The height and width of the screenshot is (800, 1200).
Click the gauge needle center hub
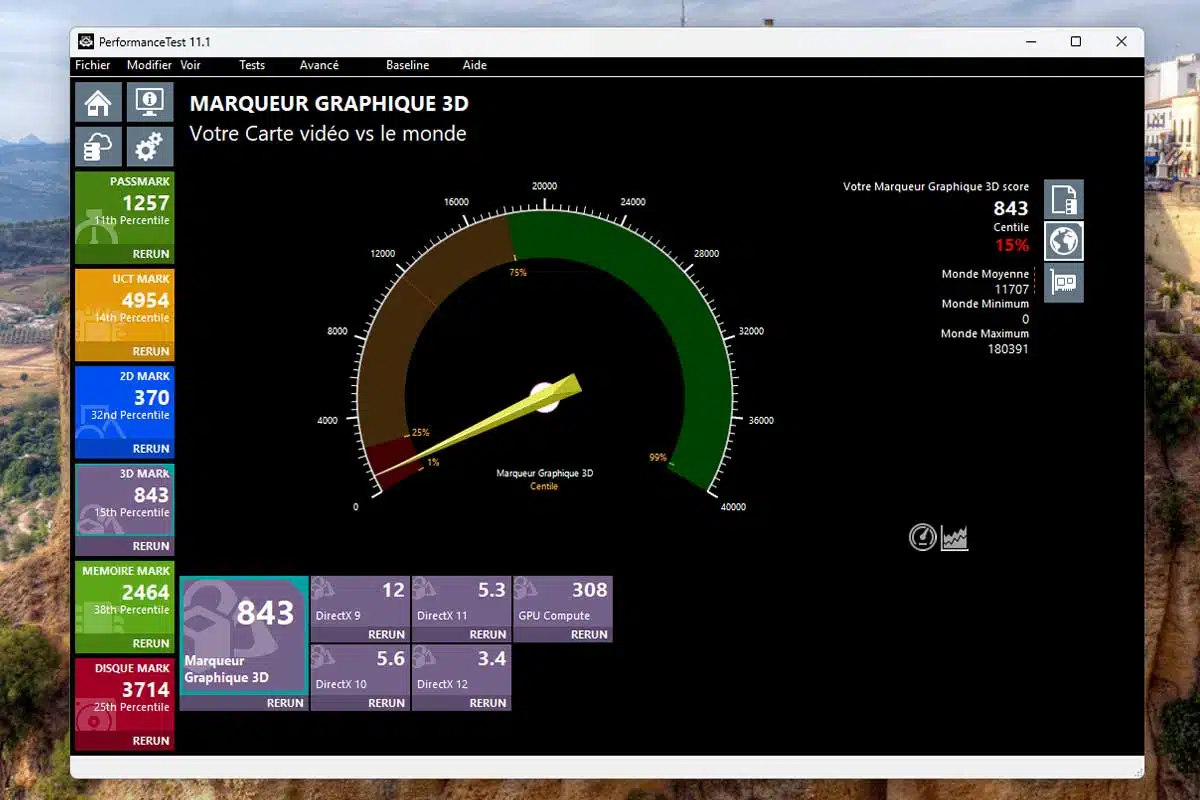click(545, 397)
